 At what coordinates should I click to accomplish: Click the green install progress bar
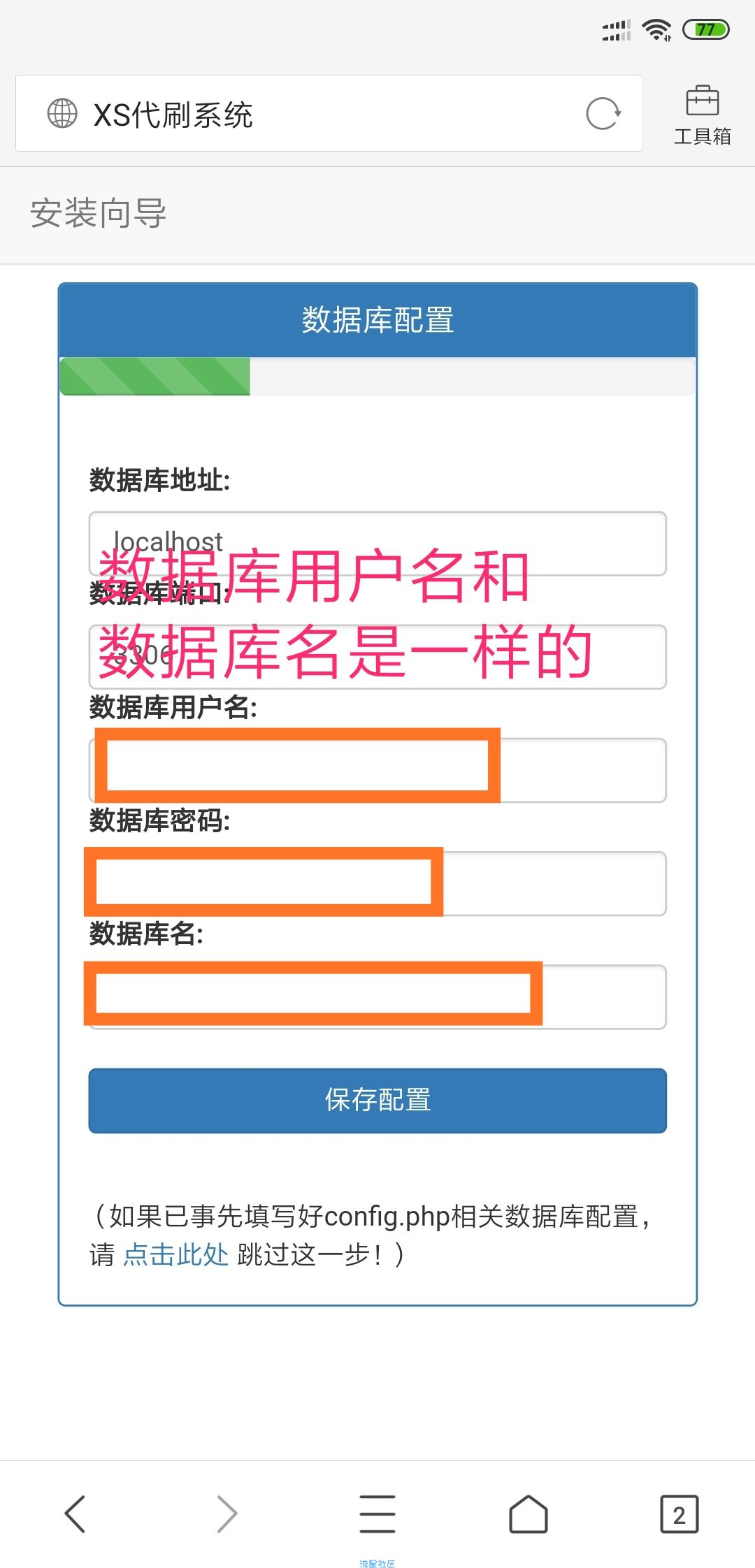tap(155, 377)
